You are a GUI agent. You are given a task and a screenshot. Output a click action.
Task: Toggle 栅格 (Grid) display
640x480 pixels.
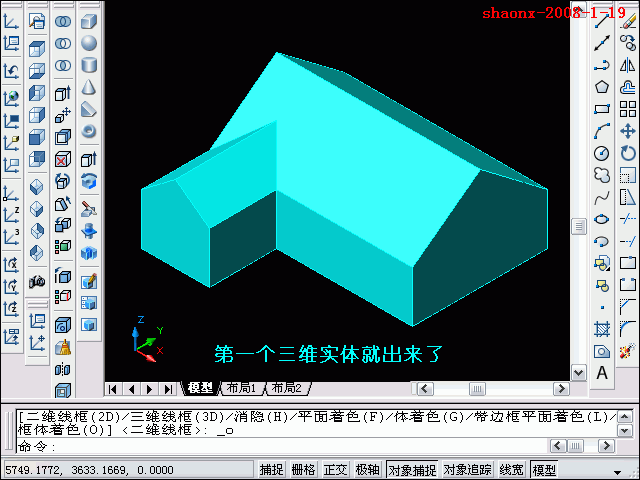(x=303, y=469)
